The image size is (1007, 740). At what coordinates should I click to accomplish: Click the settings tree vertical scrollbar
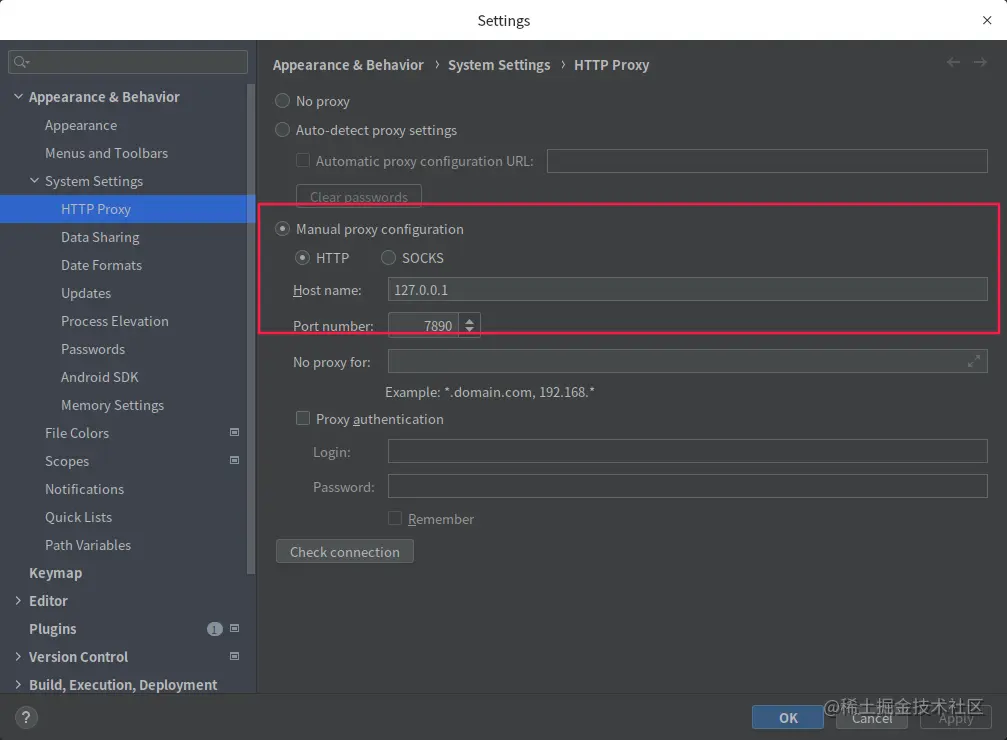251,328
